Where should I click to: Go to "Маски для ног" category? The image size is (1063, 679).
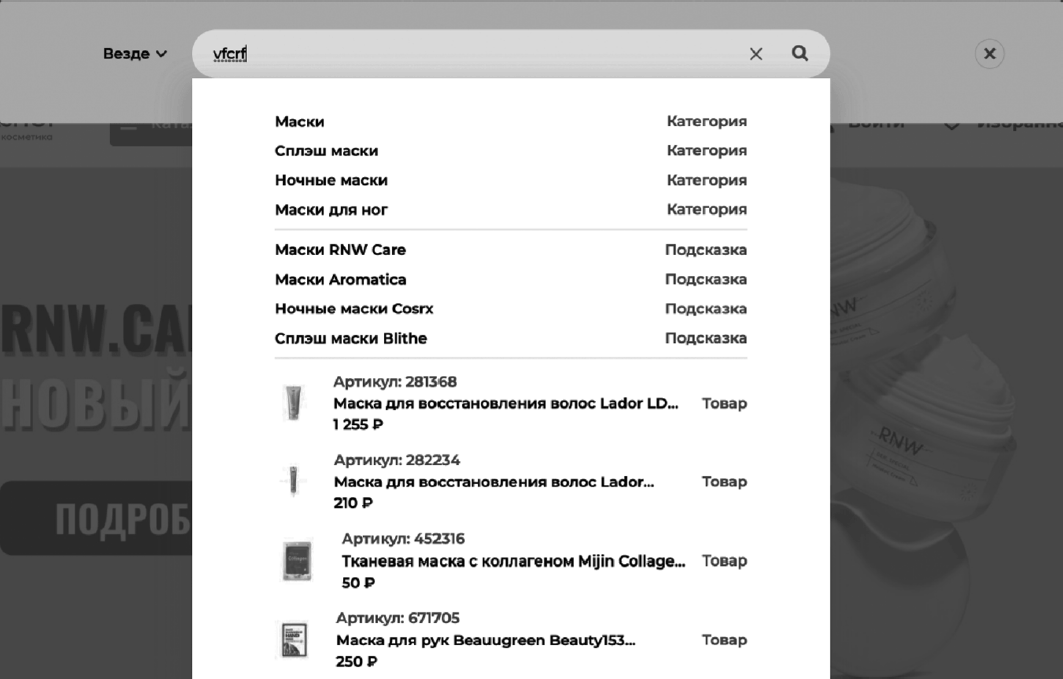click(331, 210)
